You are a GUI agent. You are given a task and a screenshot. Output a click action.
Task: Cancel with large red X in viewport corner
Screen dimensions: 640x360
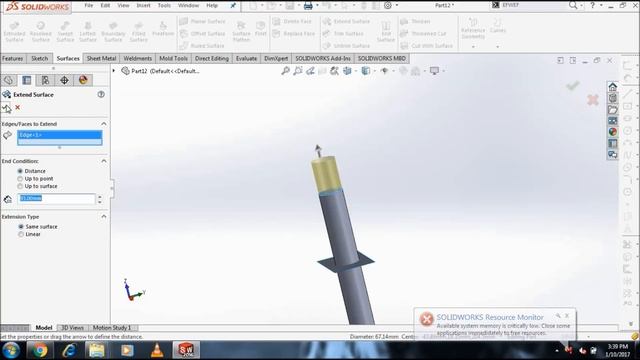(x=593, y=100)
